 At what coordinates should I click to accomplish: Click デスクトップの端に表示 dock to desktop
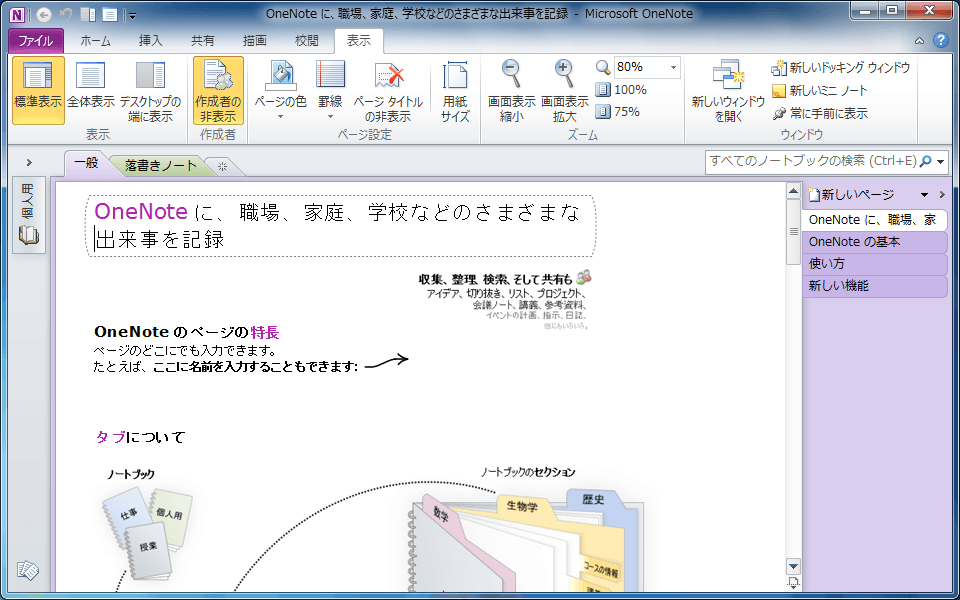[x=151, y=91]
